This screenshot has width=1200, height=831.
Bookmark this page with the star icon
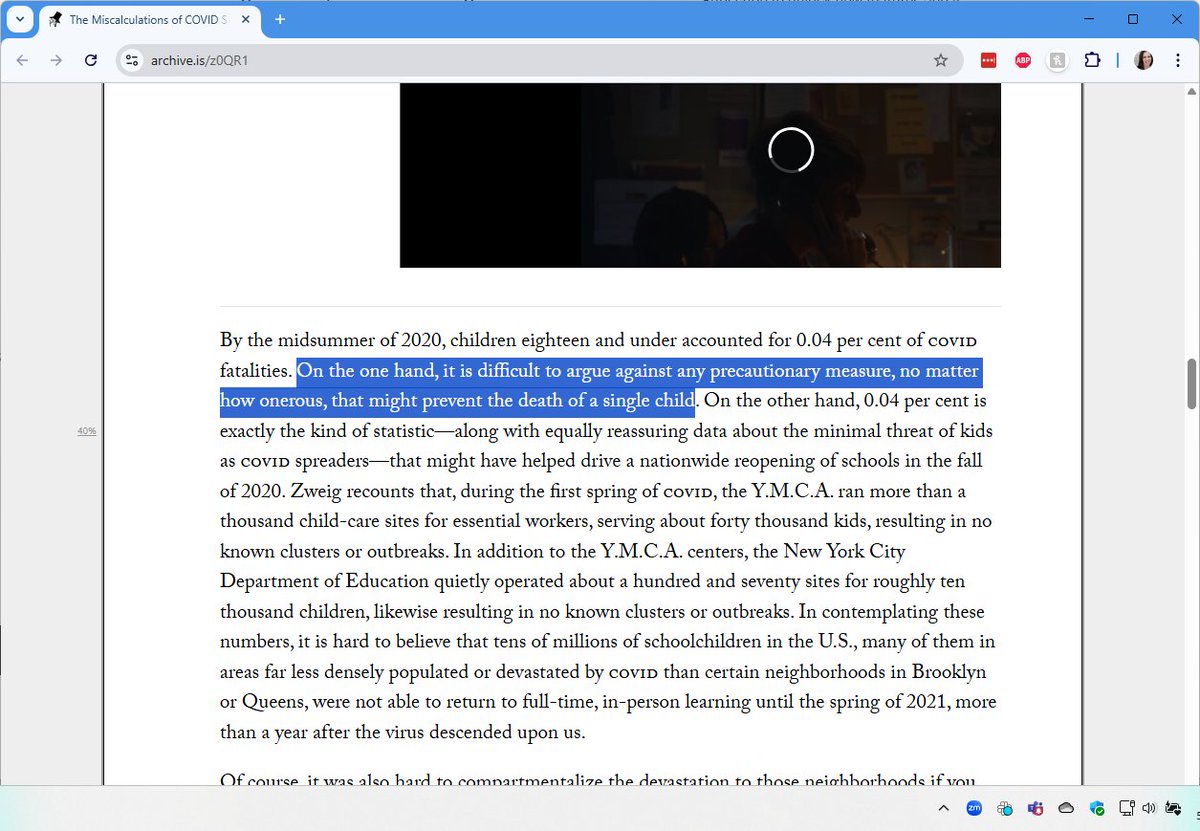click(940, 60)
